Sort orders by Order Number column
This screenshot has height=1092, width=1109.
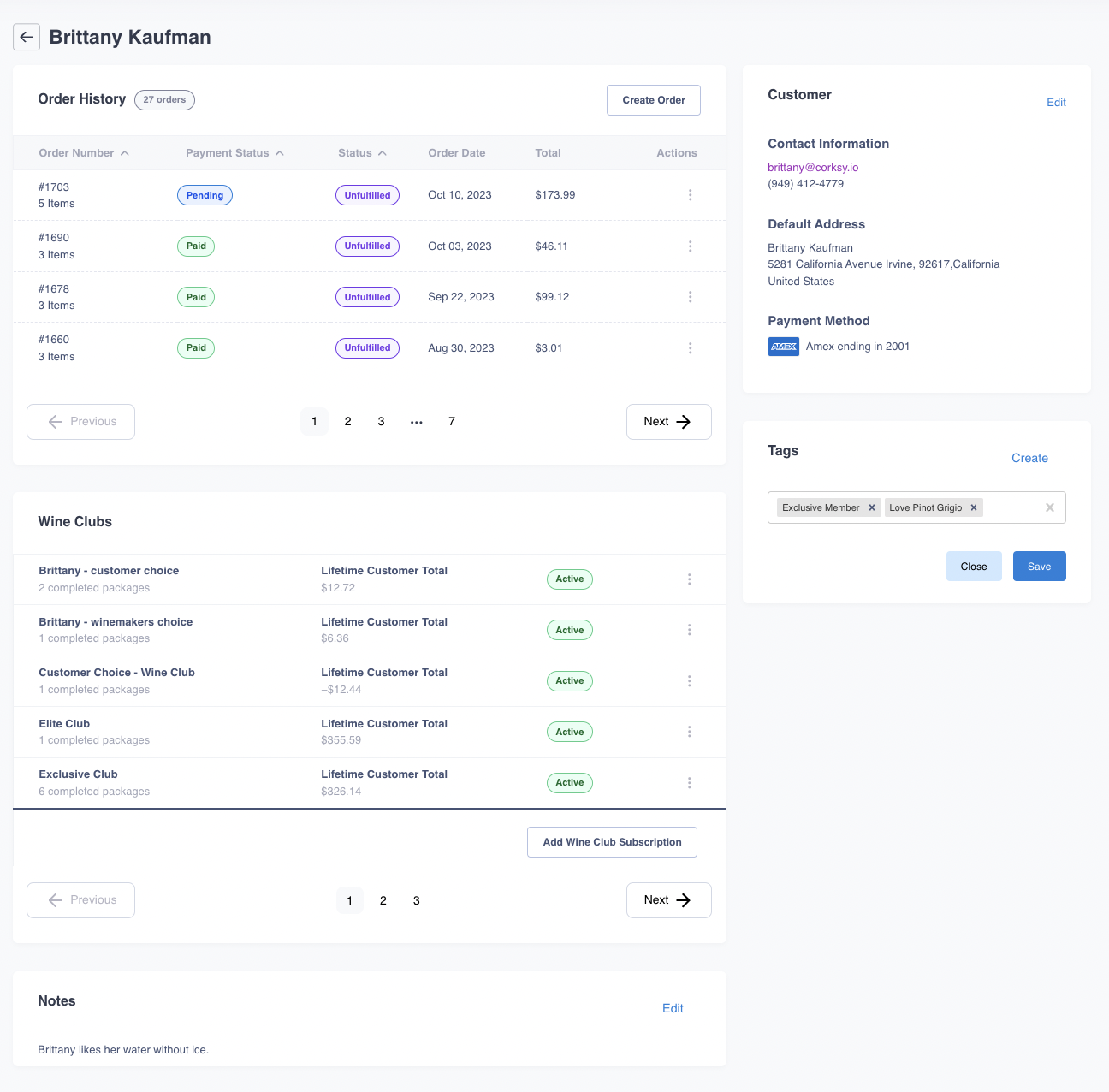click(x=83, y=153)
